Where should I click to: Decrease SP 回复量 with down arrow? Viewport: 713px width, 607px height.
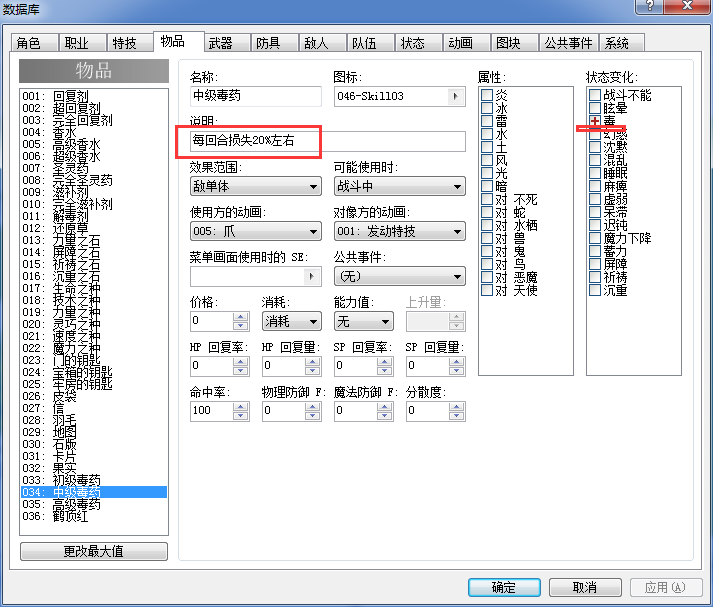[457, 371]
